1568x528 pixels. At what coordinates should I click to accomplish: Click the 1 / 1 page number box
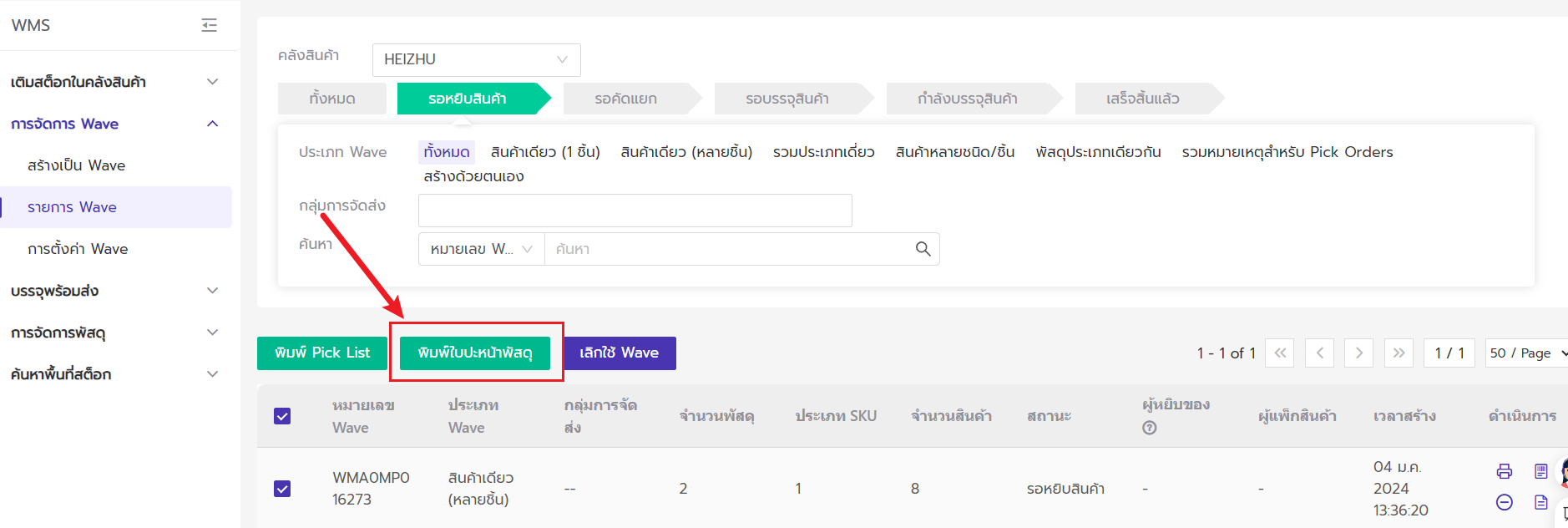point(1449,353)
